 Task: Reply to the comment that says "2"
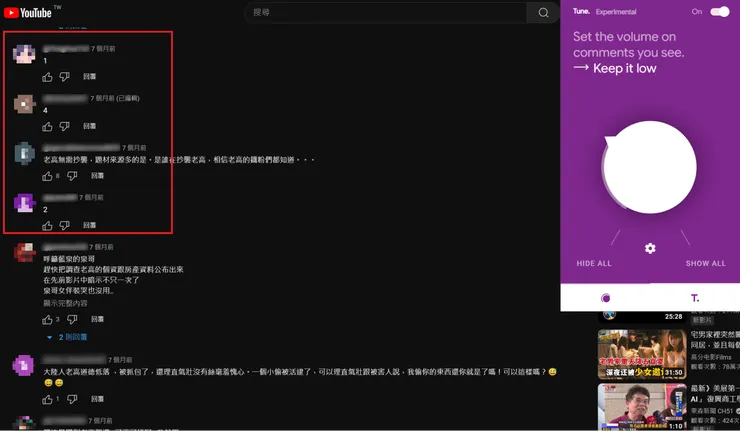90,225
